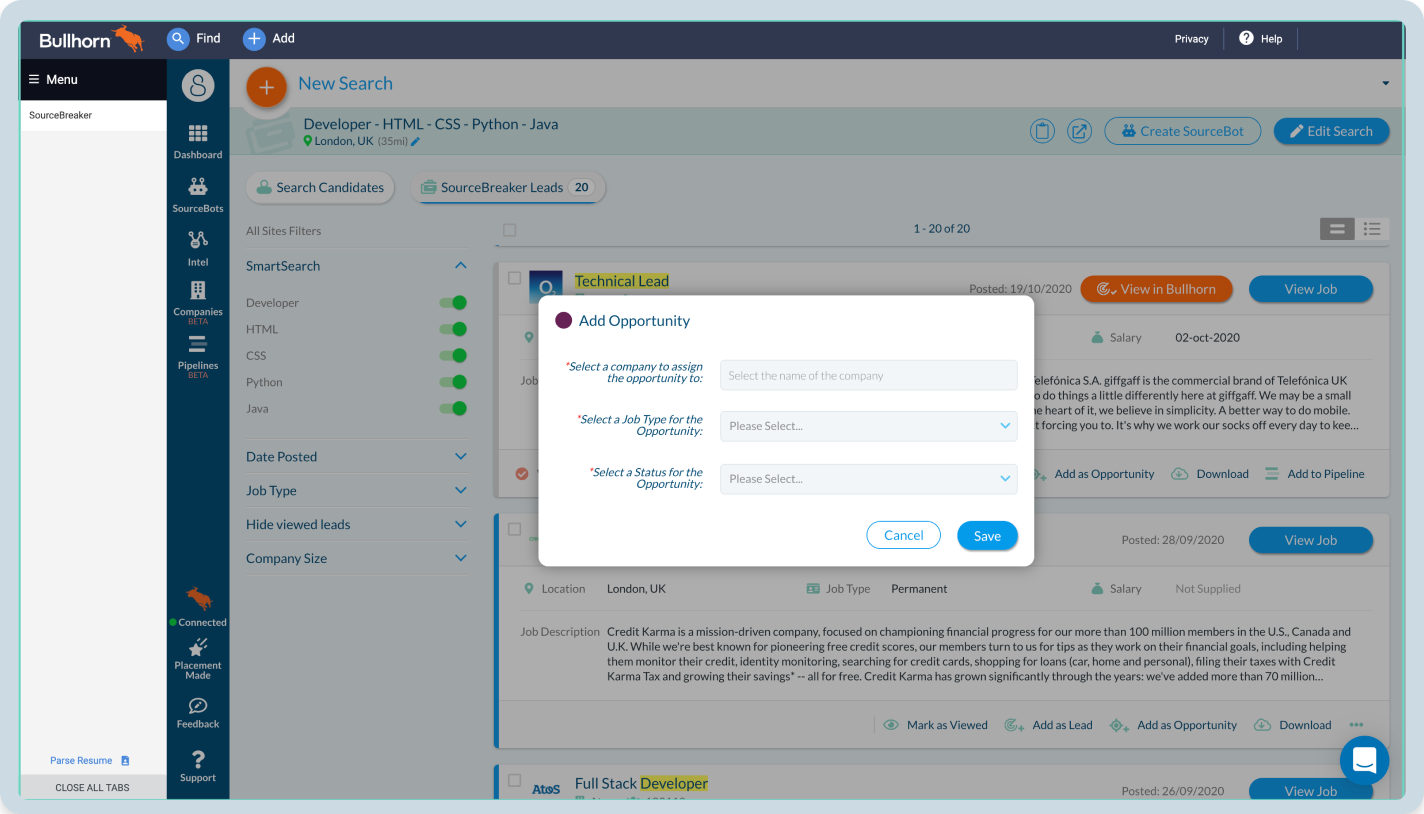Click the Menu hamburger icon
Screen dimensions: 1424x814
[x=34, y=79]
